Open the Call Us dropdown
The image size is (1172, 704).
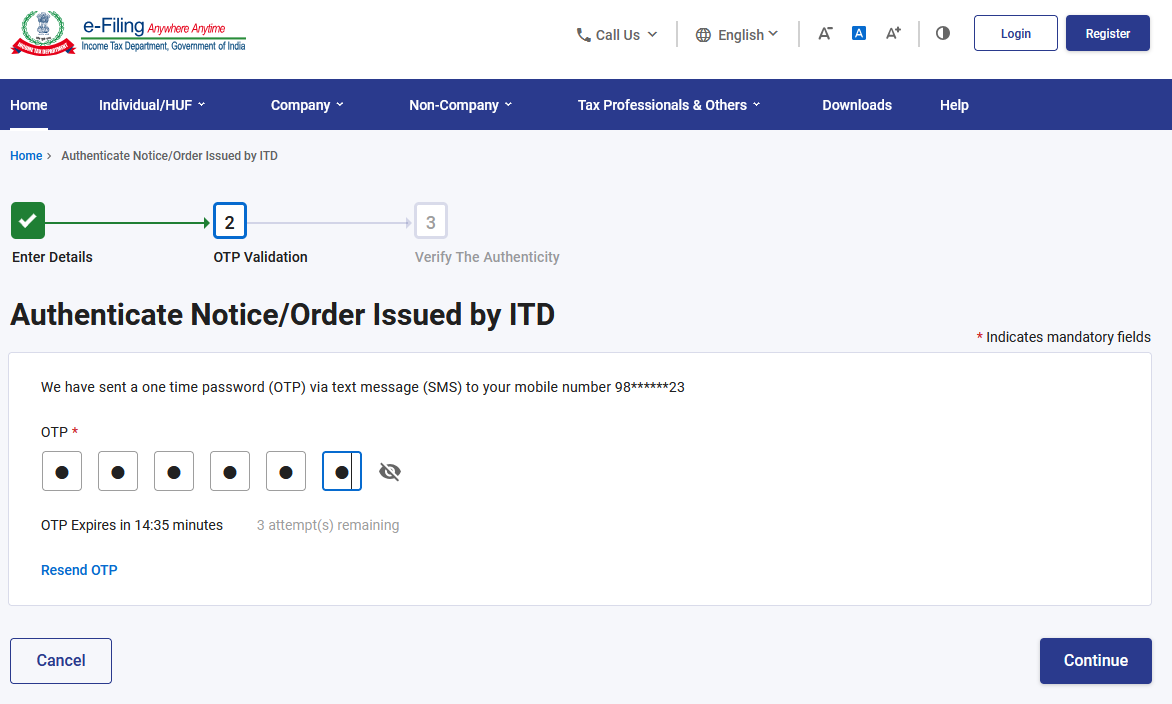617,34
